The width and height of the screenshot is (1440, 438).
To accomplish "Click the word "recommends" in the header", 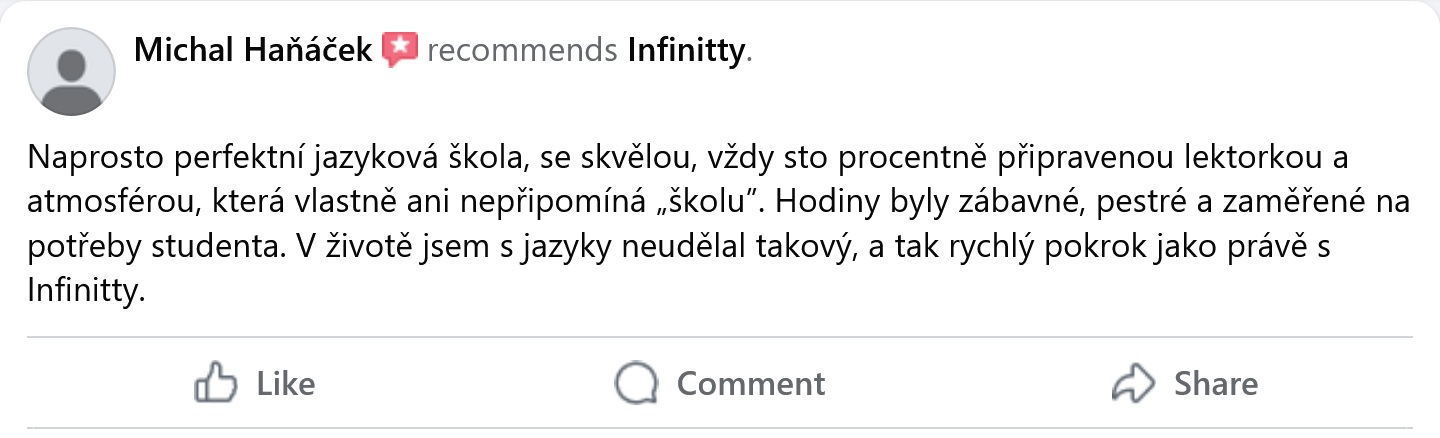I will pyautogui.click(x=522, y=50).
